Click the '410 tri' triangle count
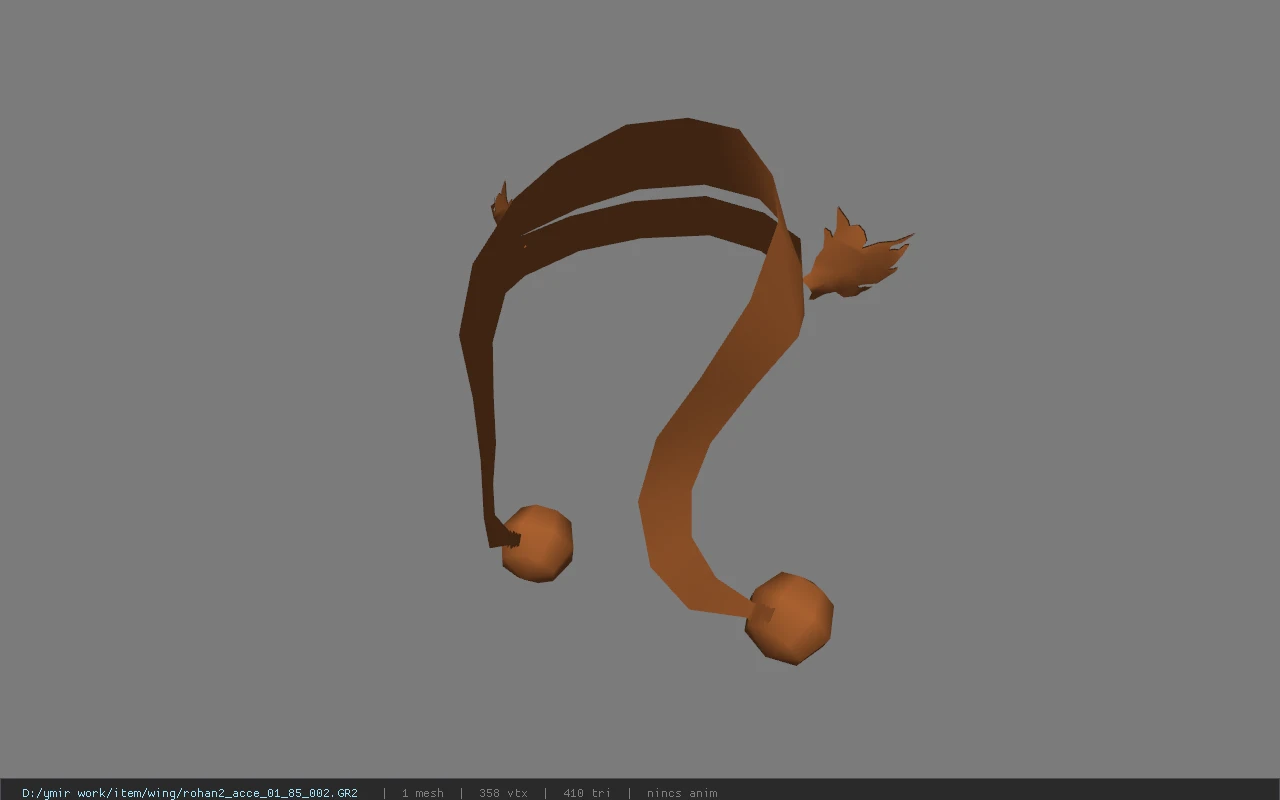The width and height of the screenshot is (1280, 800). [587, 793]
